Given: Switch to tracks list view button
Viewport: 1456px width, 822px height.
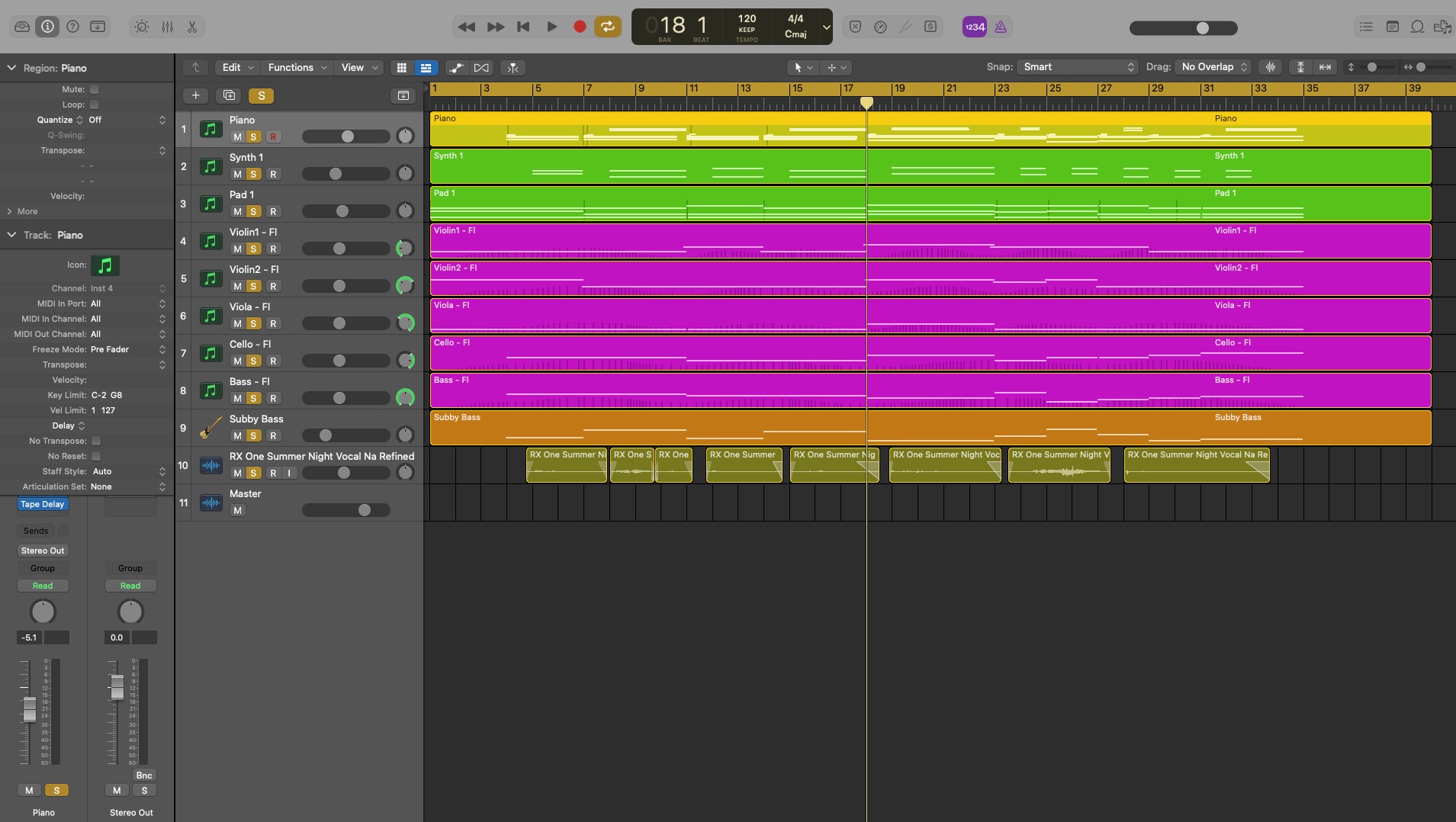Looking at the screenshot, I should [x=426, y=68].
